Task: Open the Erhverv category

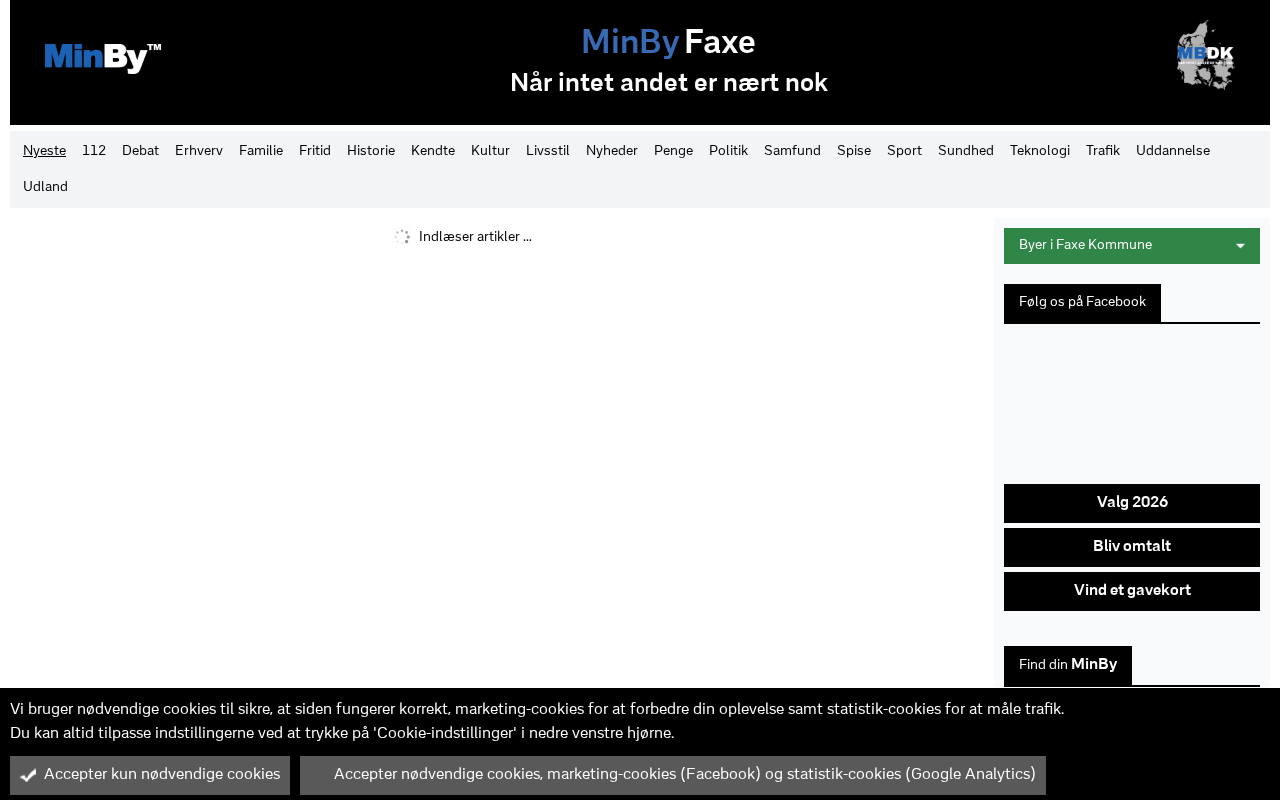Action: 199,151
